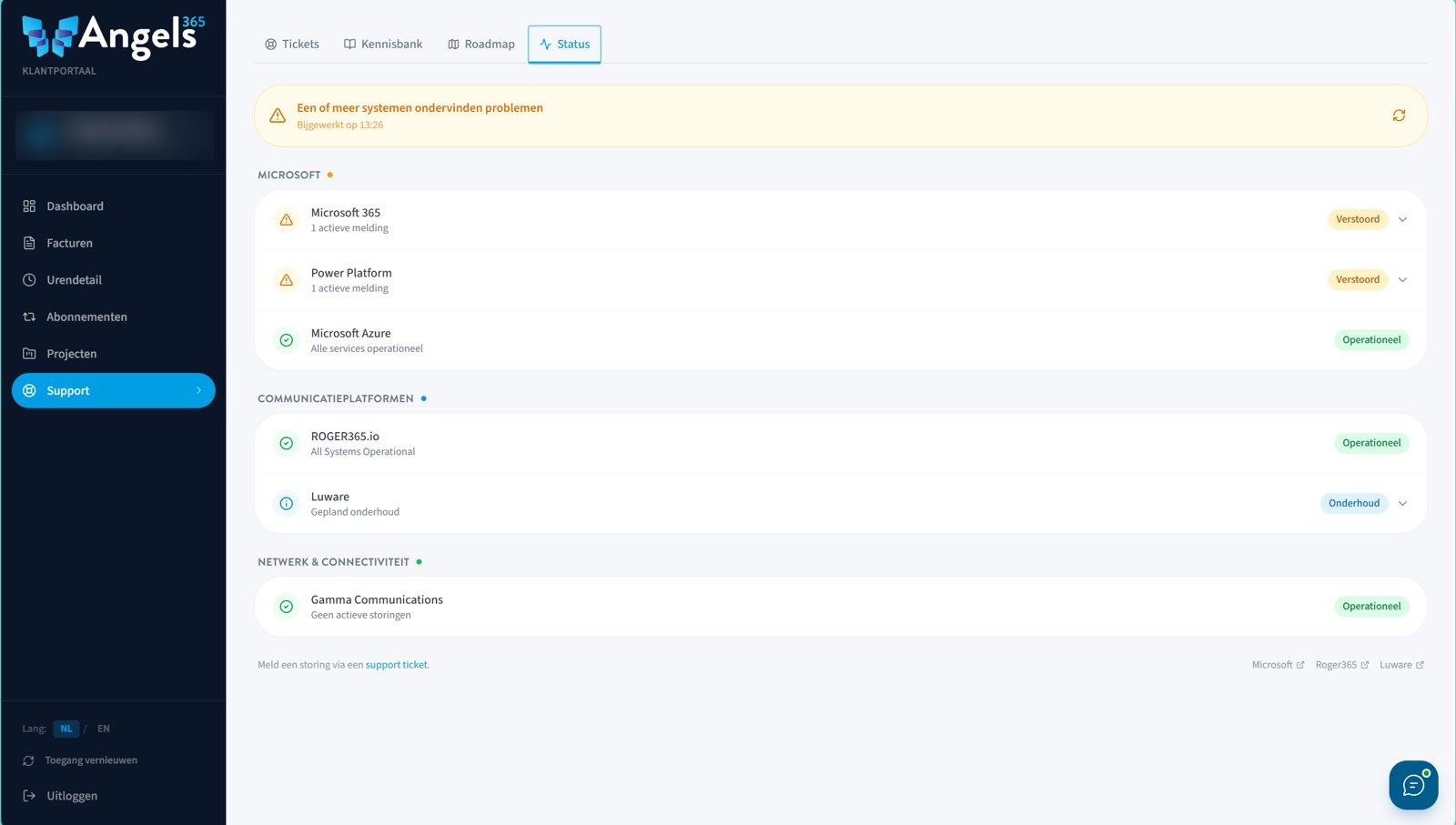Viewport: 1456px width, 825px height.
Task: Click the Luware info circle icon
Action: tap(287, 503)
